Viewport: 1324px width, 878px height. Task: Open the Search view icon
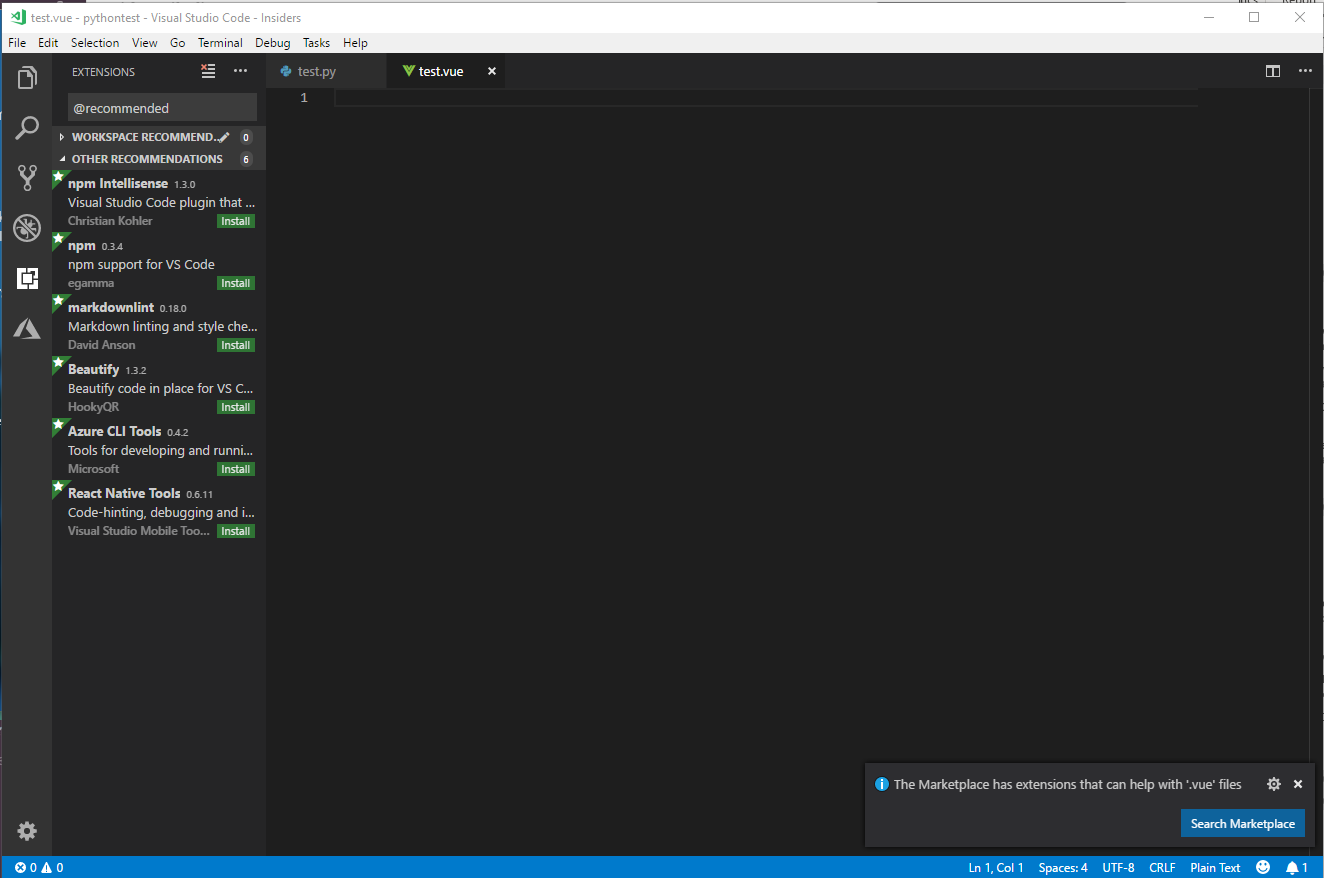click(27, 128)
